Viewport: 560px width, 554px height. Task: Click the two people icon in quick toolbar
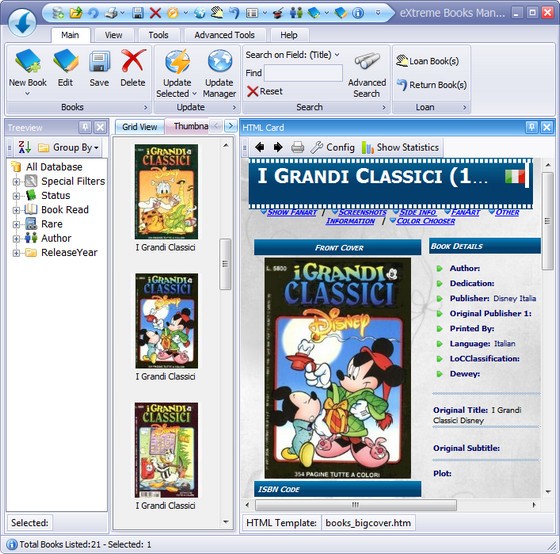point(296,13)
